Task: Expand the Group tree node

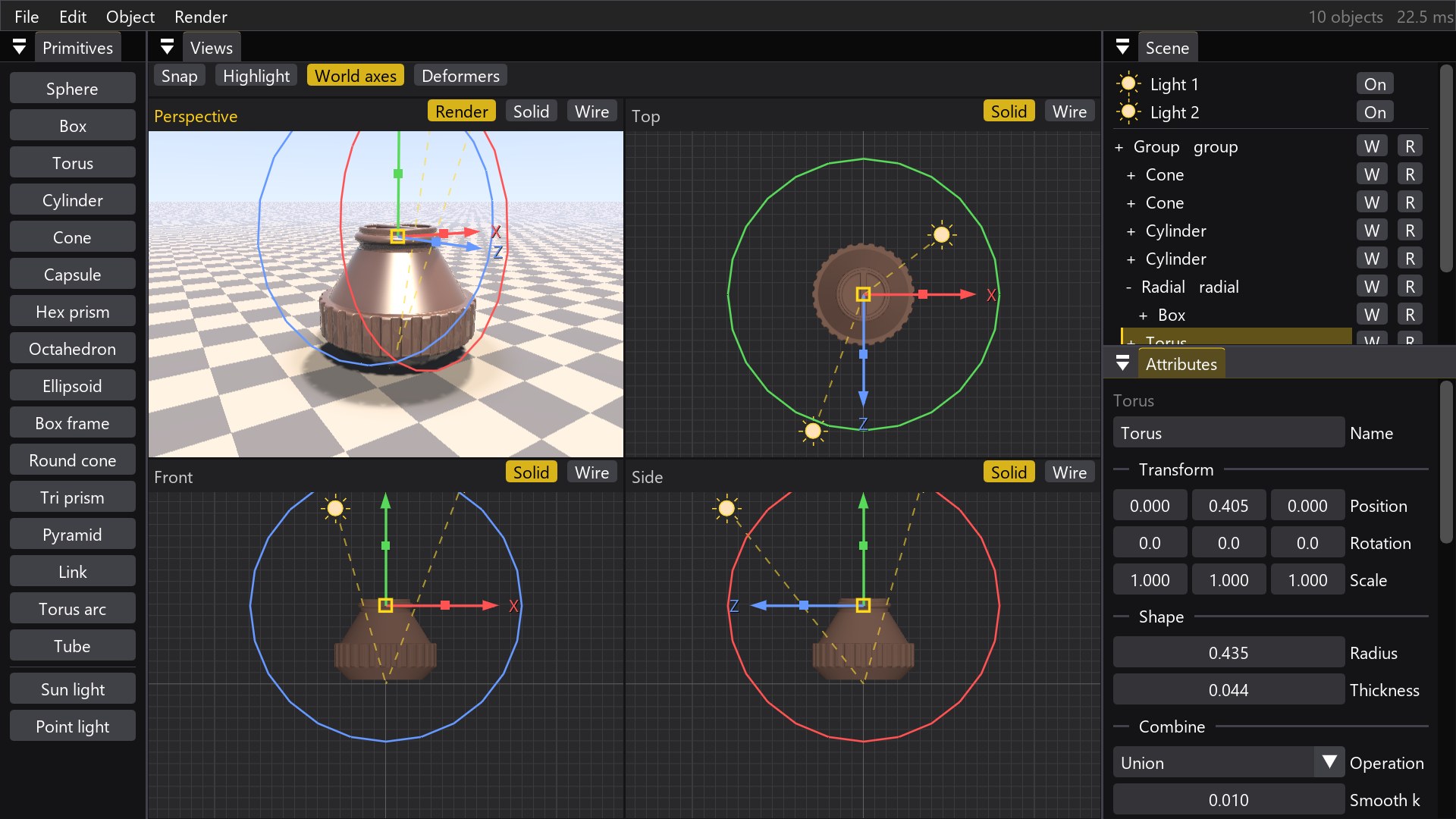Action: tap(1119, 147)
